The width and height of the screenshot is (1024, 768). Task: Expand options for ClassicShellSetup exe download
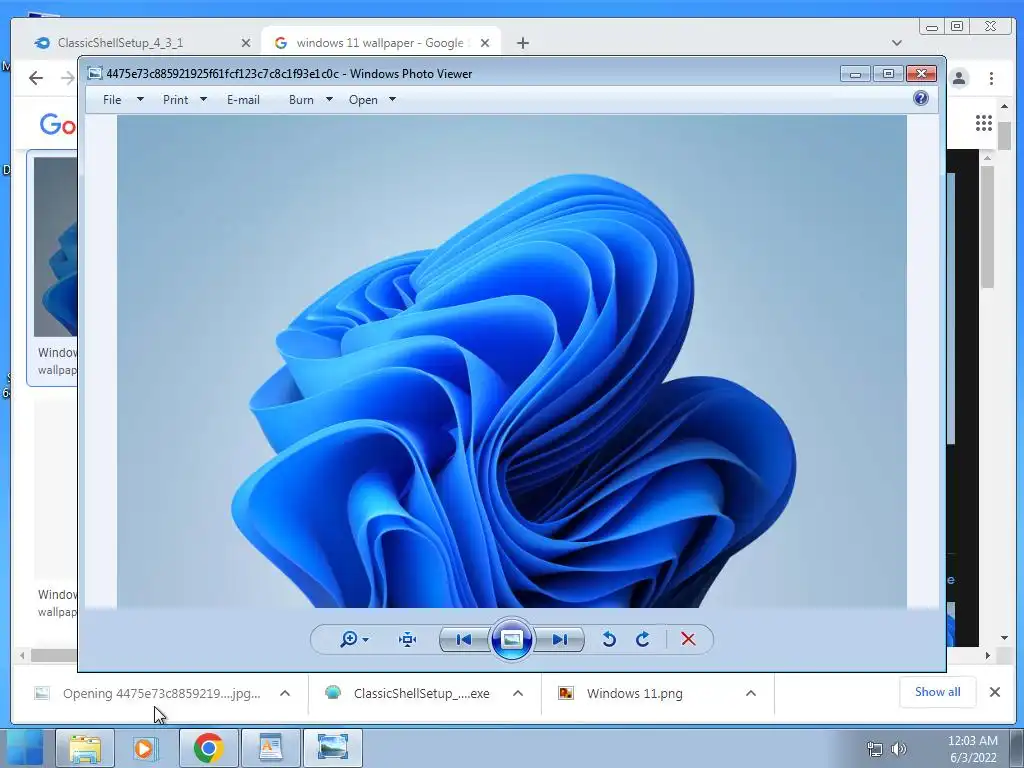pyautogui.click(x=518, y=694)
